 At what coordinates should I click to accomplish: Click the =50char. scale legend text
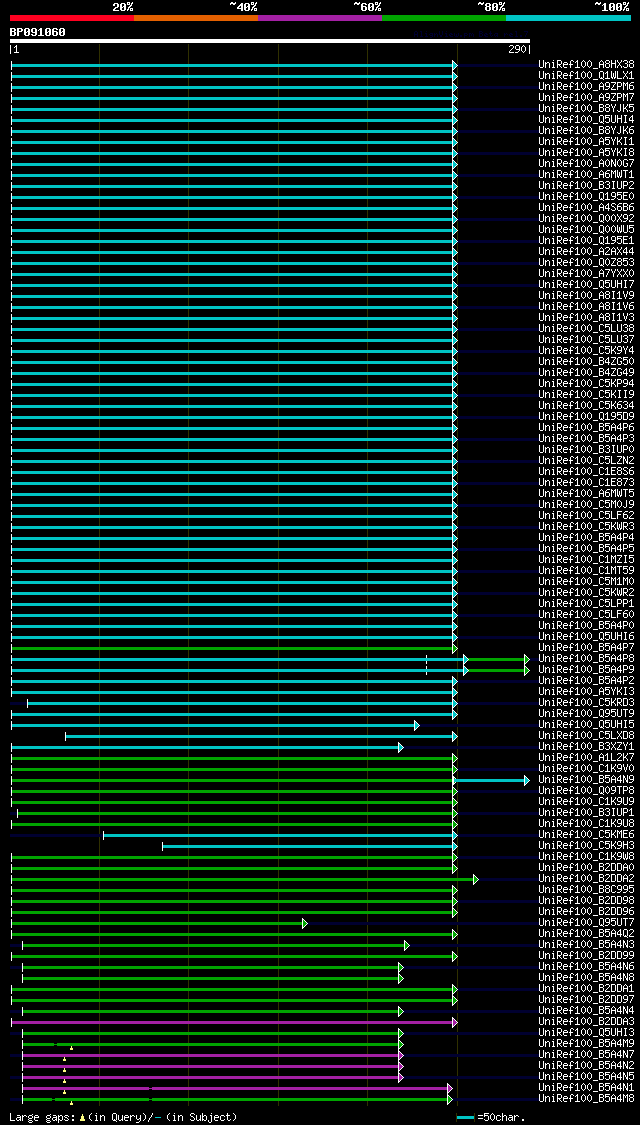(501, 1117)
